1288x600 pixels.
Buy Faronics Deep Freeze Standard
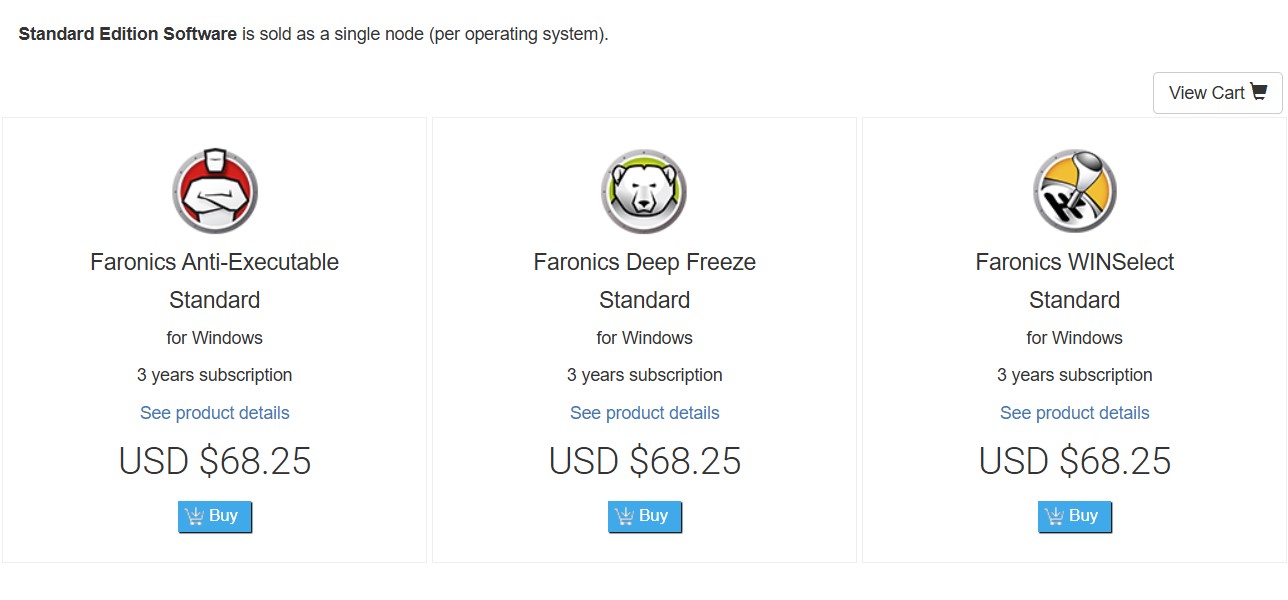(645, 516)
